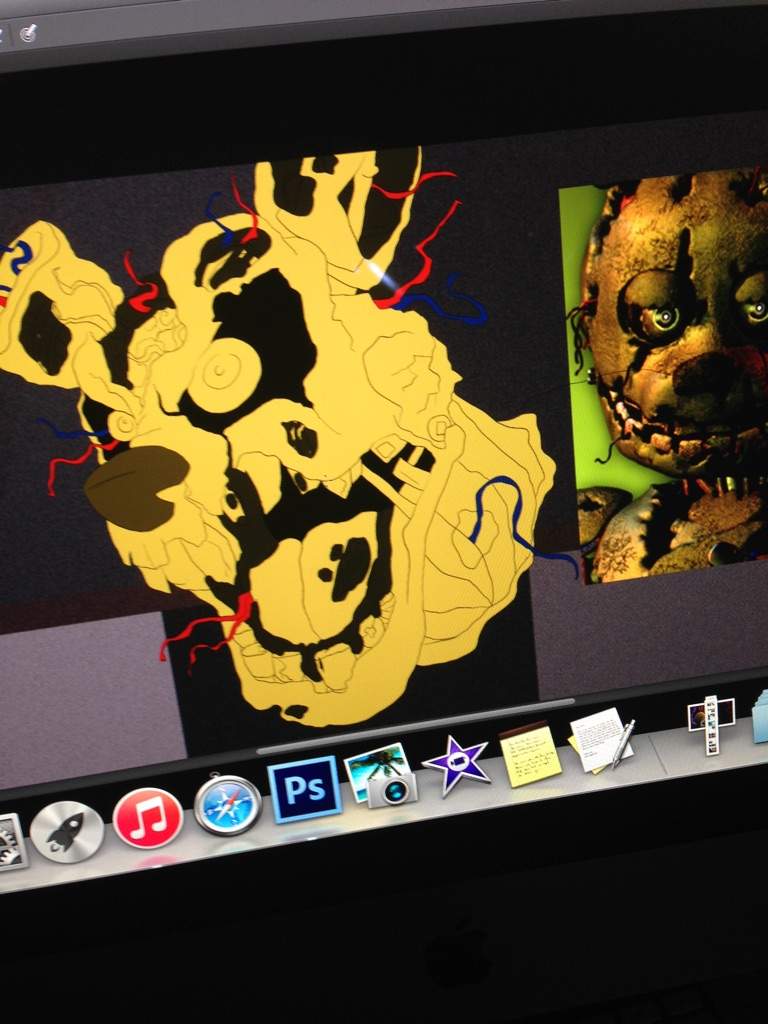Image resolution: width=768 pixels, height=1024 pixels.
Task: Select the Springtrap reference image window
Action: (666, 376)
